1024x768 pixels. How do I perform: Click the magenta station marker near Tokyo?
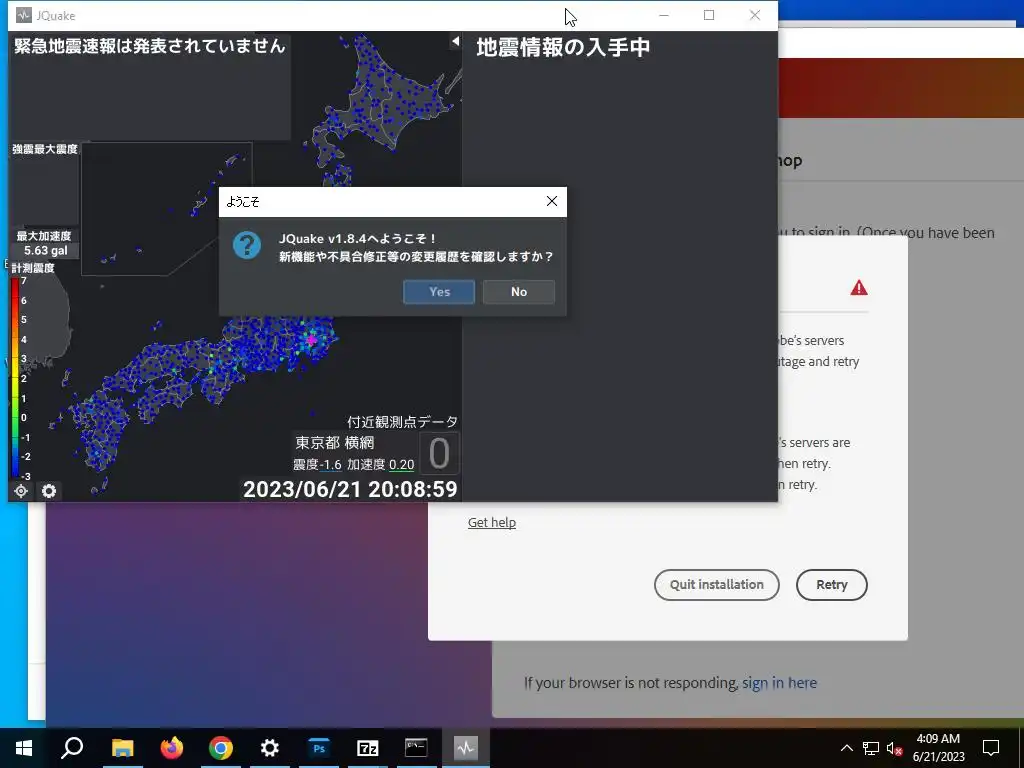coord(312,340)
